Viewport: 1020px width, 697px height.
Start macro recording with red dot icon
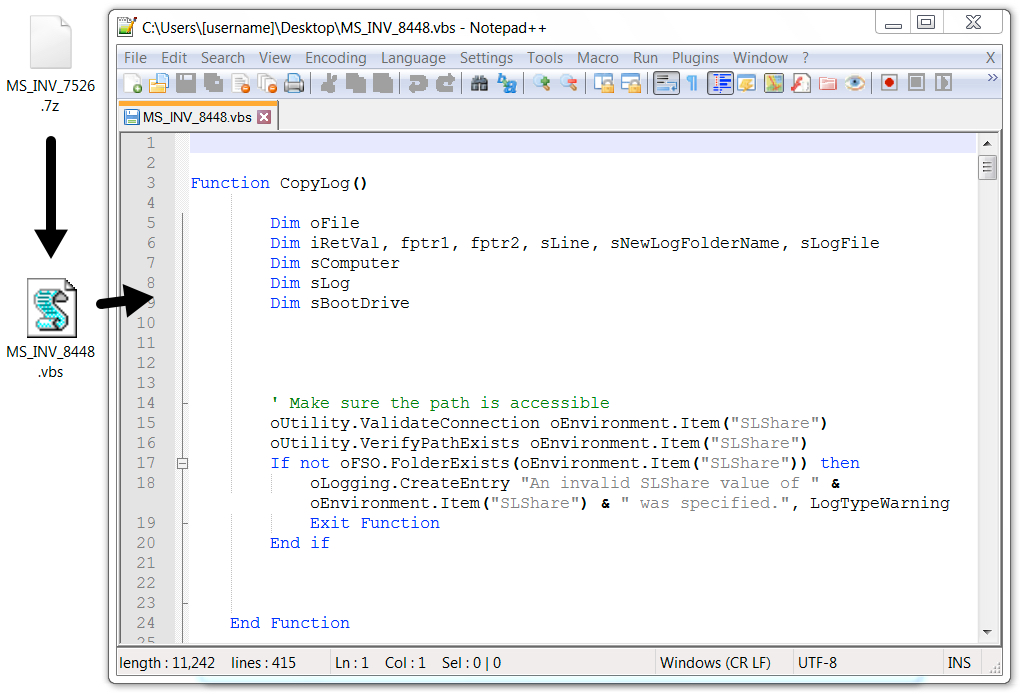[889, 83]
